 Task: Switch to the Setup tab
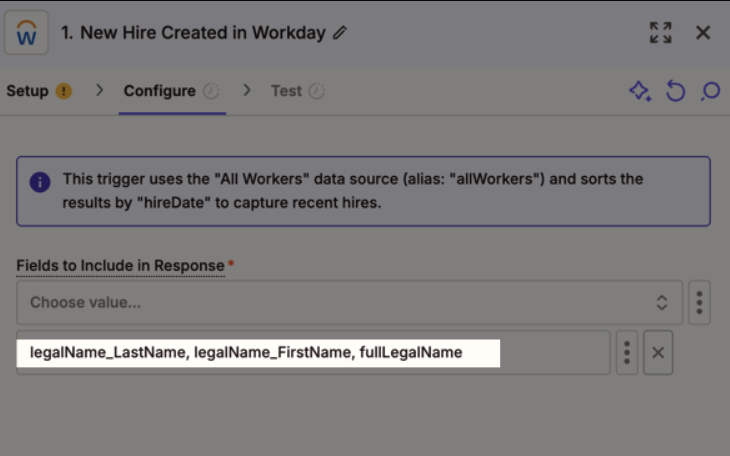27,91
